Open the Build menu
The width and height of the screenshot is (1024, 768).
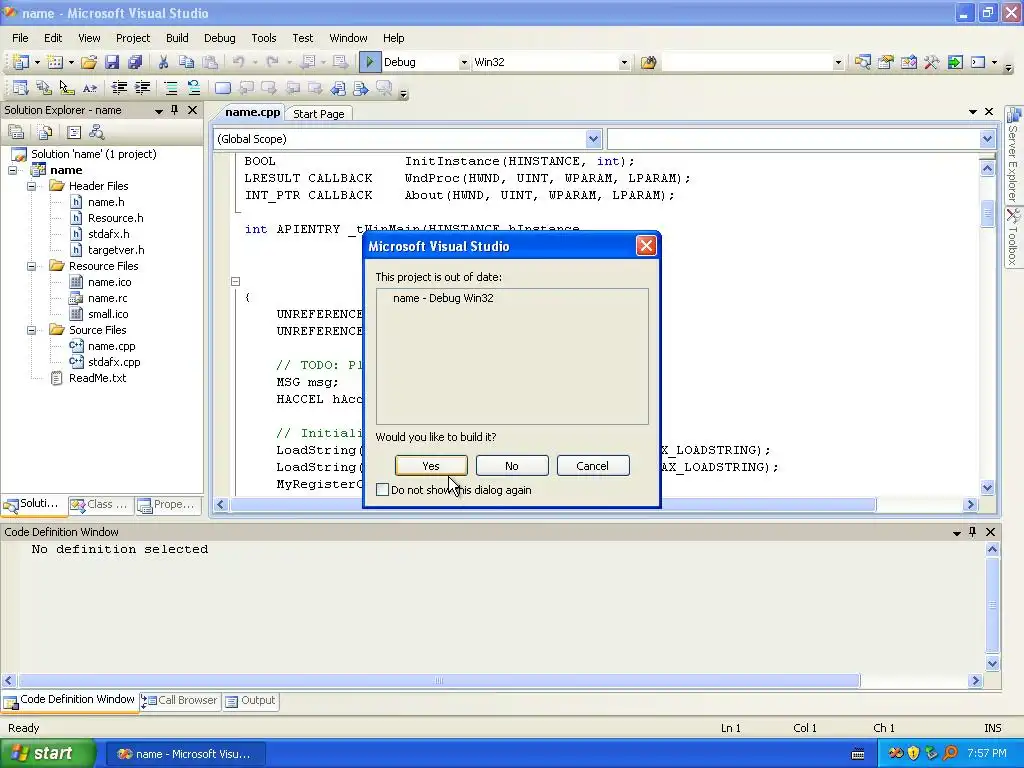[x=177, y=38]
